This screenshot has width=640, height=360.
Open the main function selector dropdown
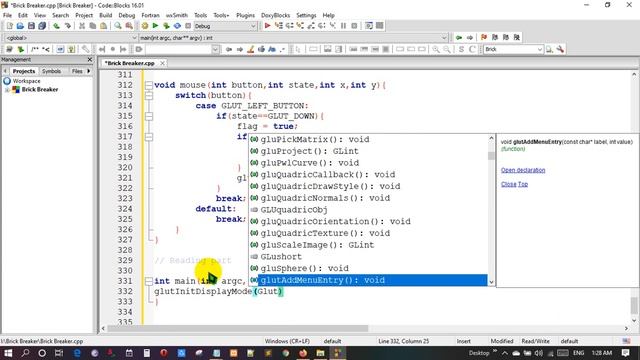[444, 38]
